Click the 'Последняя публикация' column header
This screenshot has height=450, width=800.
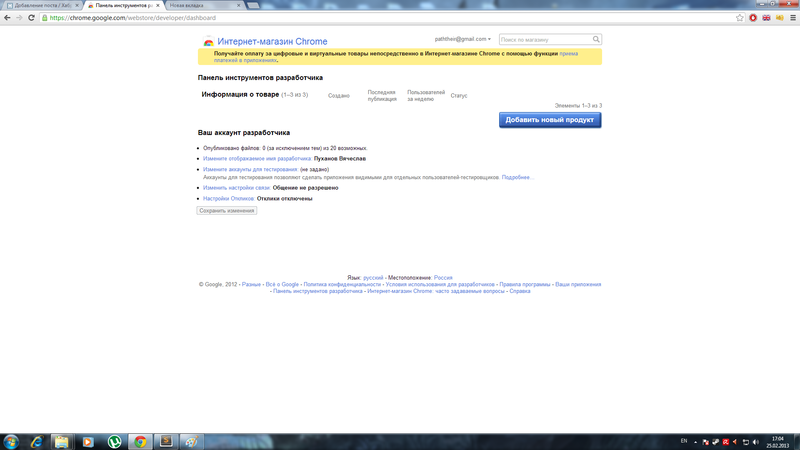click(x=382, y=95)
